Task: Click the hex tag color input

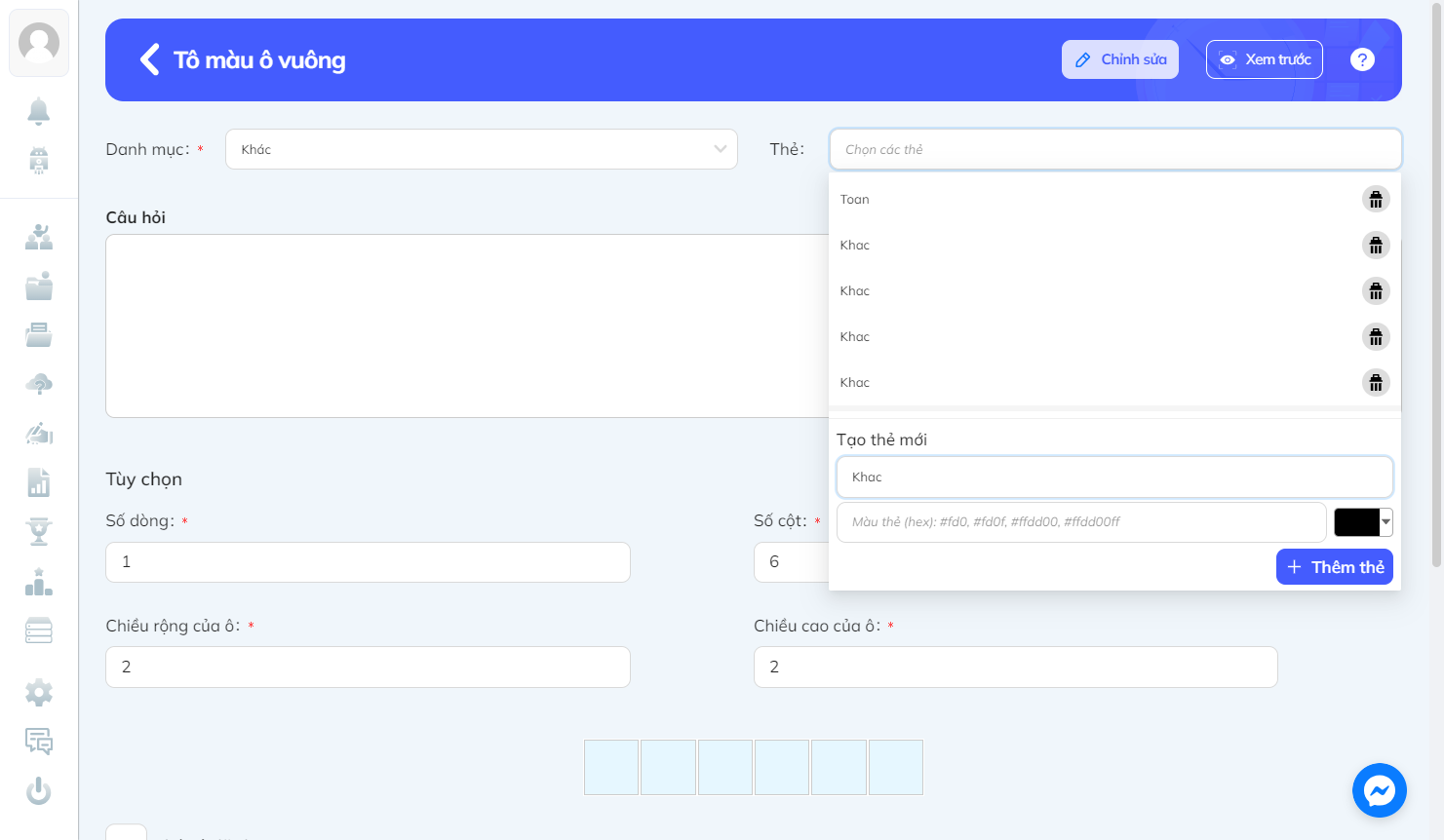Action: tap(1081, 522)
